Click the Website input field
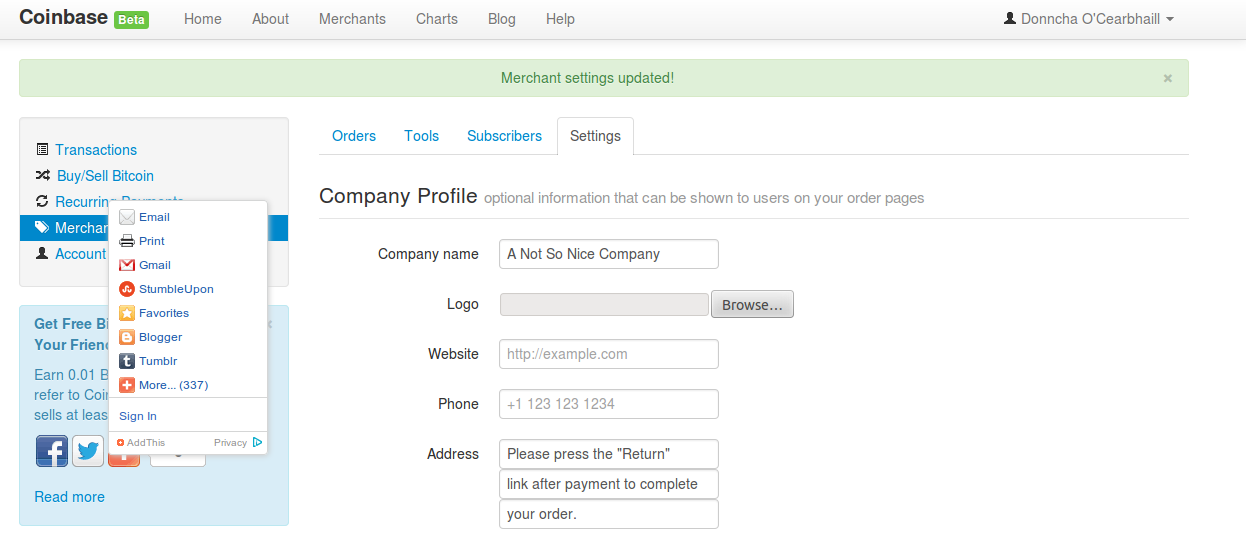This screenshot has height=543, width=1246. 608,354
